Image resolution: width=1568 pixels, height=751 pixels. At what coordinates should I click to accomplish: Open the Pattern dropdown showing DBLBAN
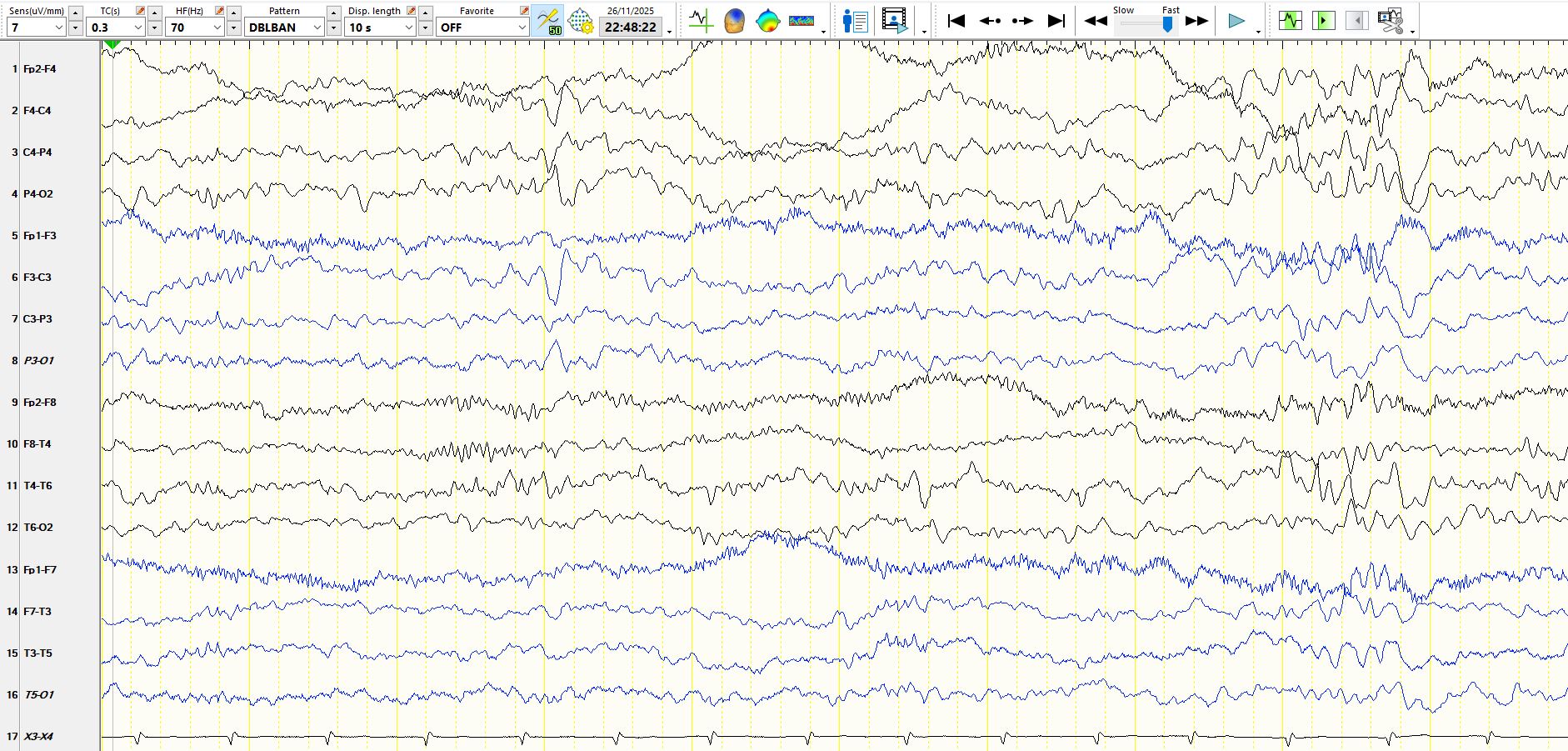pos(284,28)
